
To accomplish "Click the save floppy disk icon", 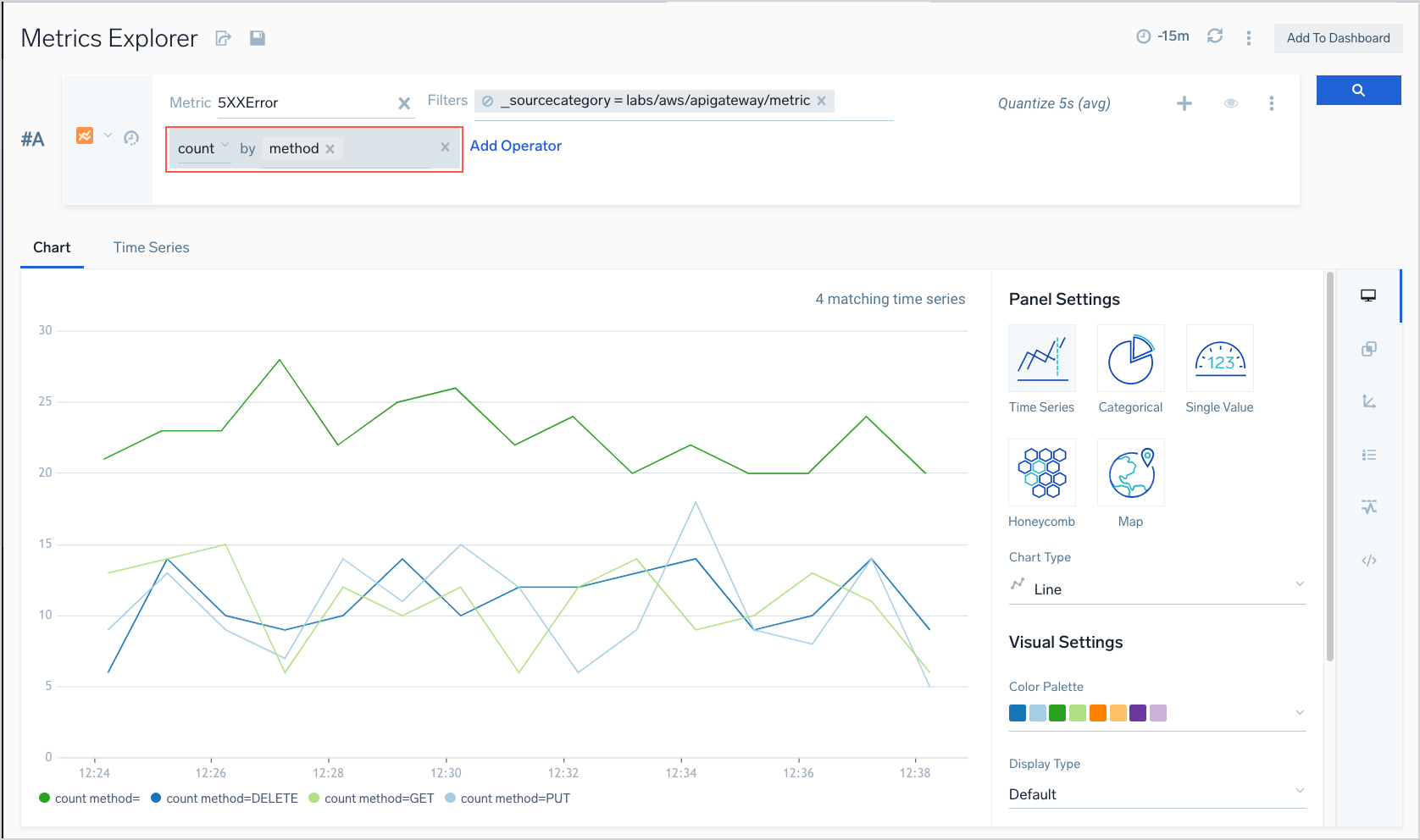I will pyautogui.click(x=258, y=38).
